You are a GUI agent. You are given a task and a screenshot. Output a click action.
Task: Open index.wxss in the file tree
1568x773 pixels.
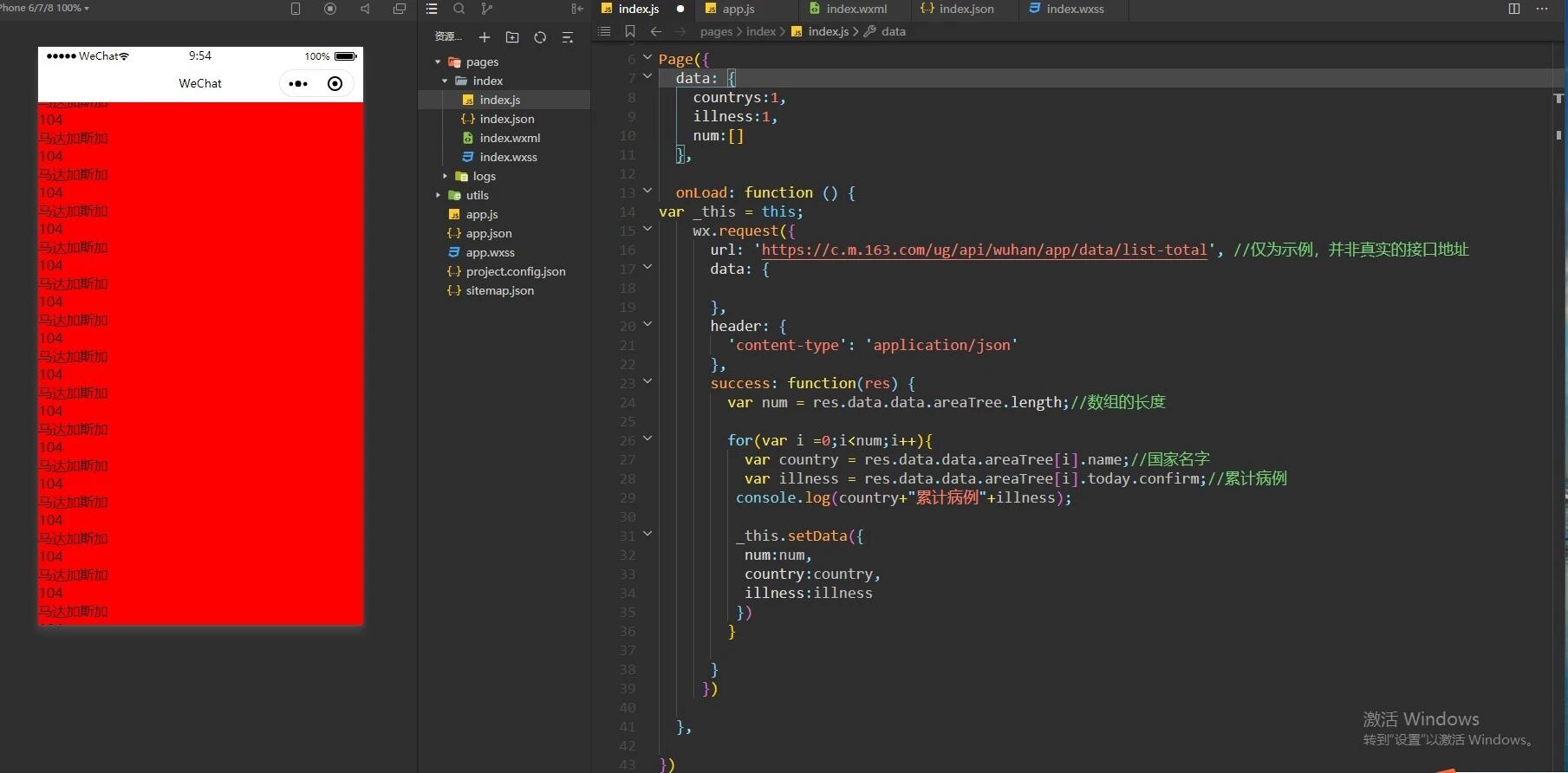[x=508, y=157]
